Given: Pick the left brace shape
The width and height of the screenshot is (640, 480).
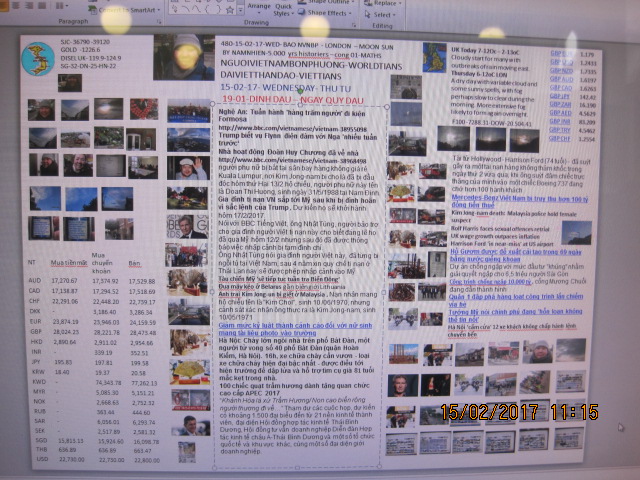Looking at the screenshot, I should (x=208, y=9).
